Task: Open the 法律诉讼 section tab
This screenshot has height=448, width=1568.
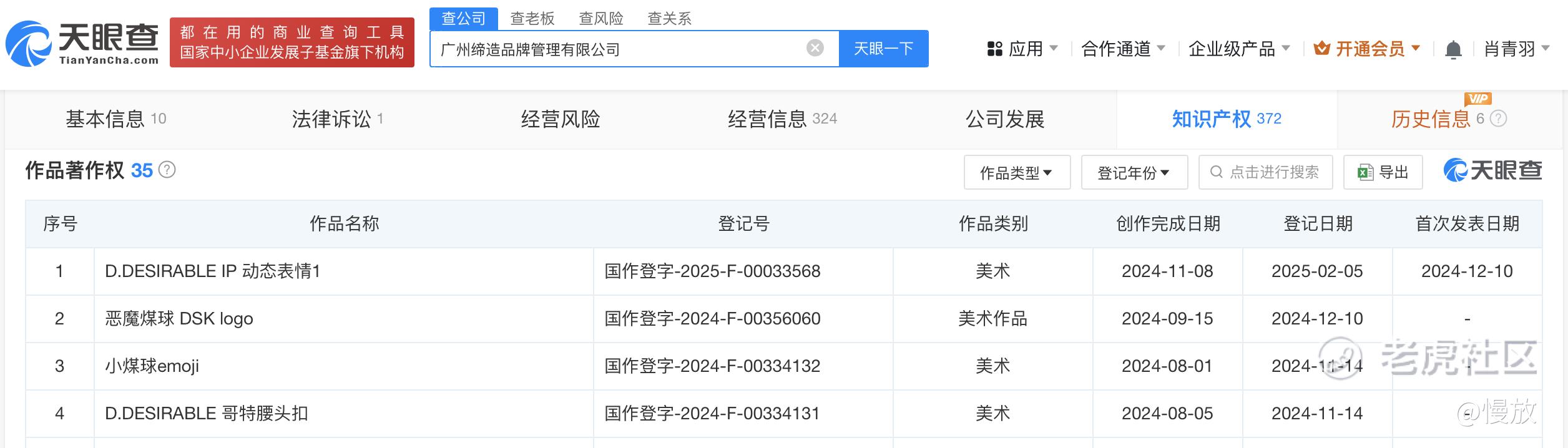Action: click(x=338, y=119)
